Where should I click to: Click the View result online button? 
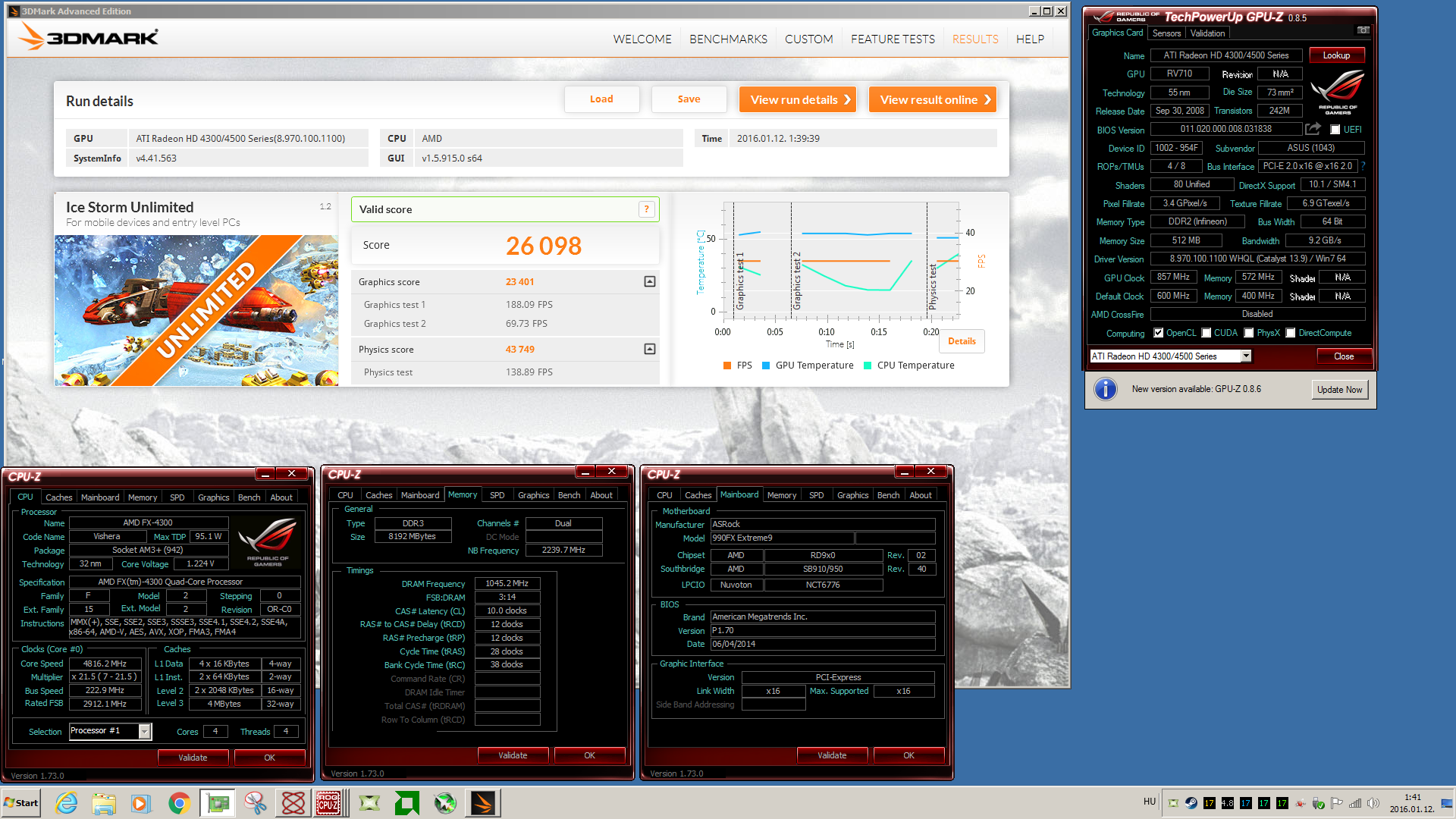(933, 99)
